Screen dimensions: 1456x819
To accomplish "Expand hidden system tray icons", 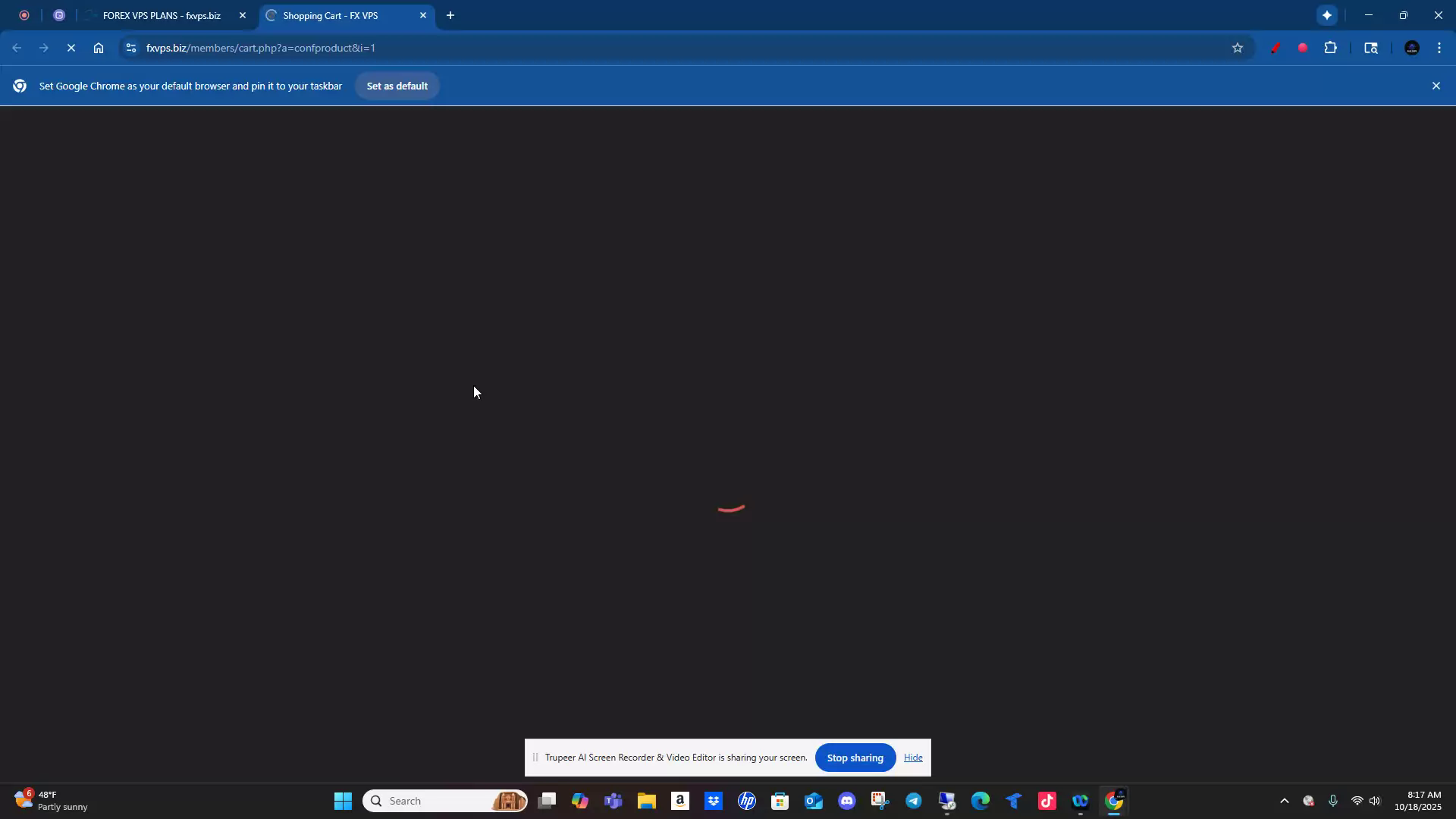I will (1284, 800).
